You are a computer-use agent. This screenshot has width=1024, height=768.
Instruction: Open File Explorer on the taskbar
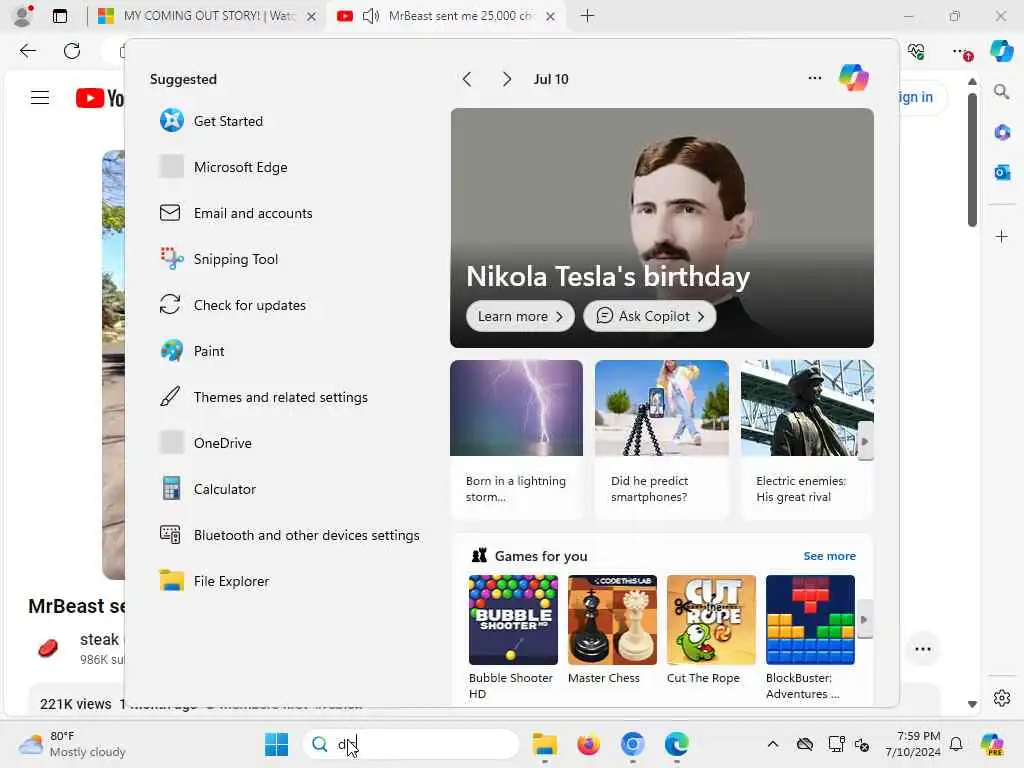(544, 744)
